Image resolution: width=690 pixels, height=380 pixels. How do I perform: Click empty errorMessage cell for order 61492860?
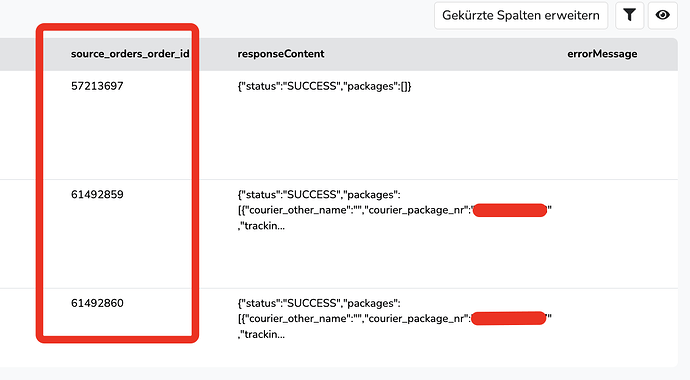pos(616,328)
